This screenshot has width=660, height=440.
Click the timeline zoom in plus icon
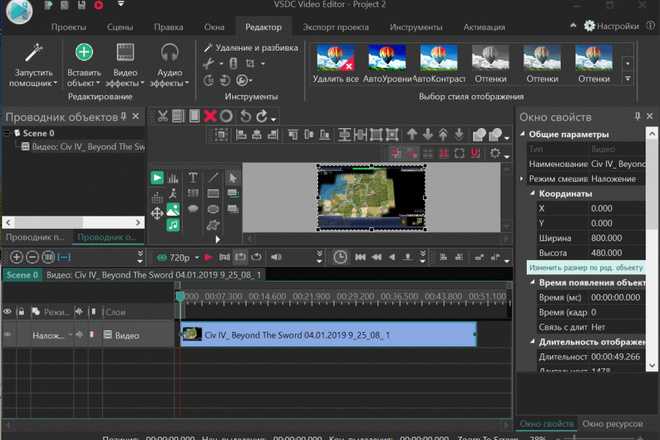16,257
